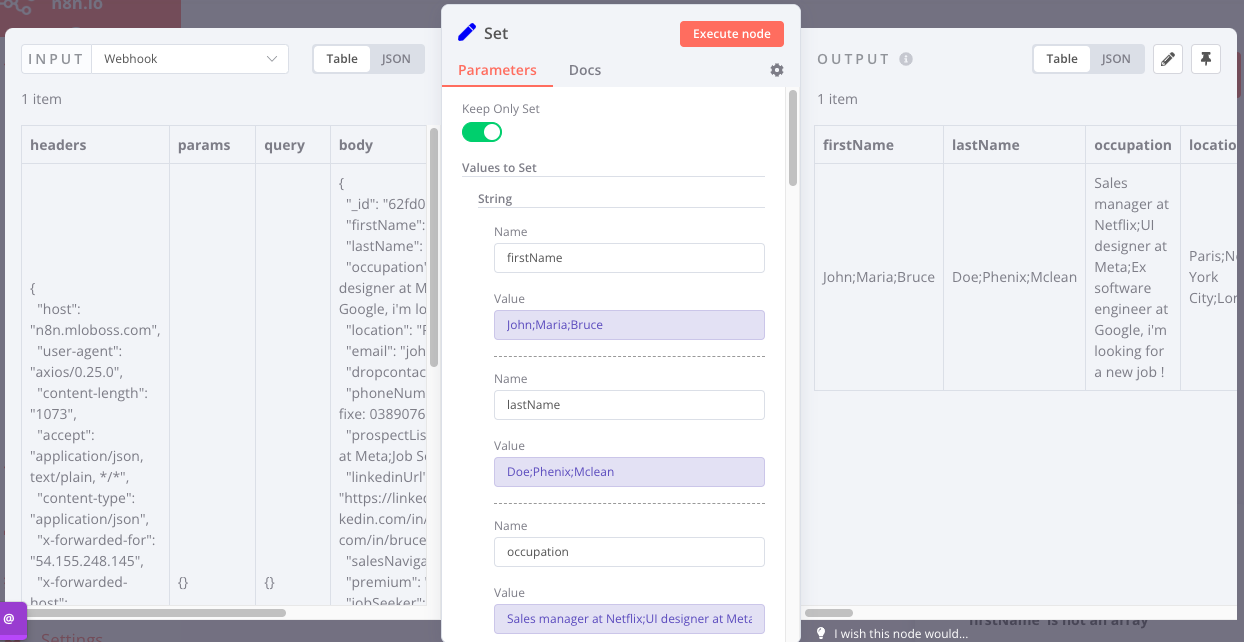Click the parameters panel vertical scrollbar
Image resolution: width=1244 pixels, height=642 pixels.
(x=793, y=138)
